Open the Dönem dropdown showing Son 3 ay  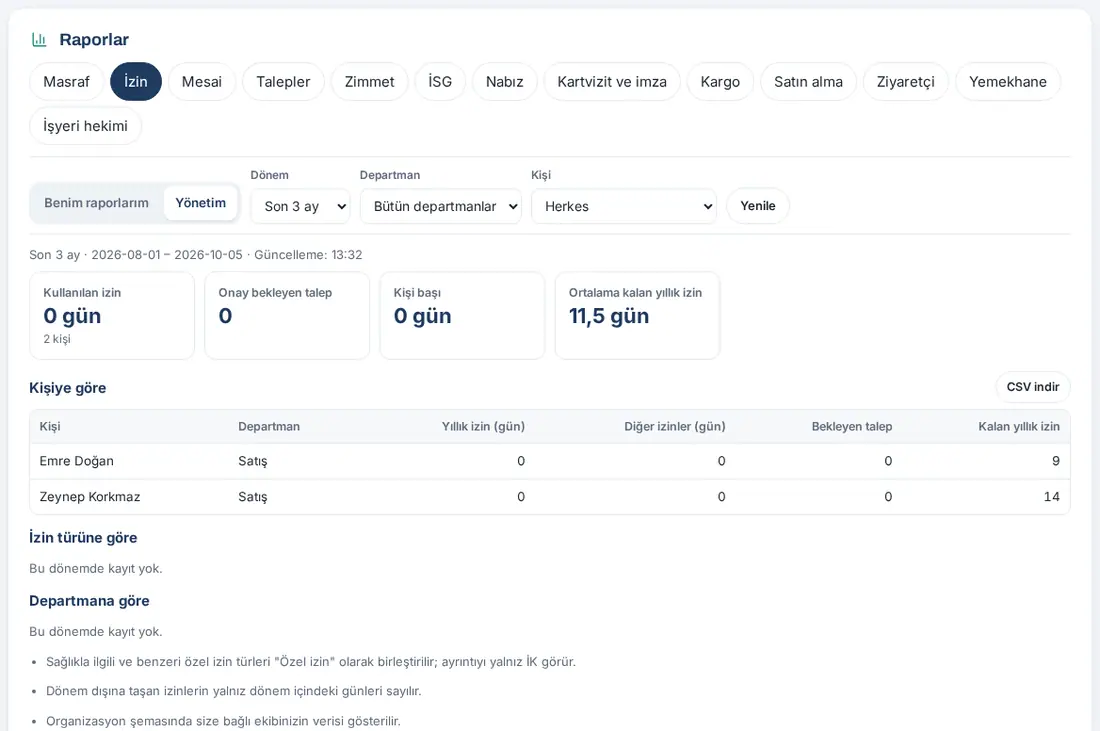tap(300, 206)
